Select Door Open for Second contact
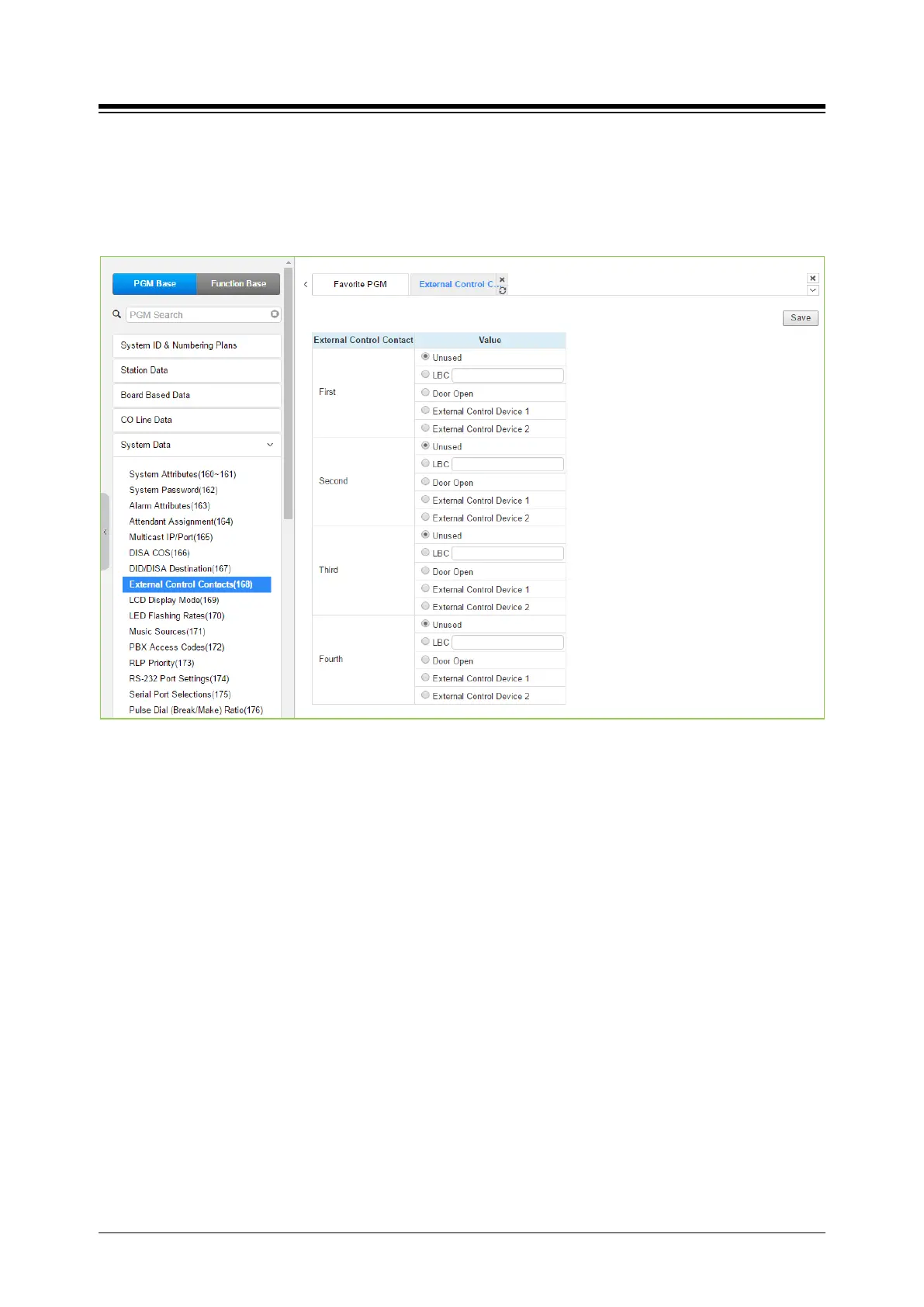This screenshot has width=924, height=1307. [425, 481]
